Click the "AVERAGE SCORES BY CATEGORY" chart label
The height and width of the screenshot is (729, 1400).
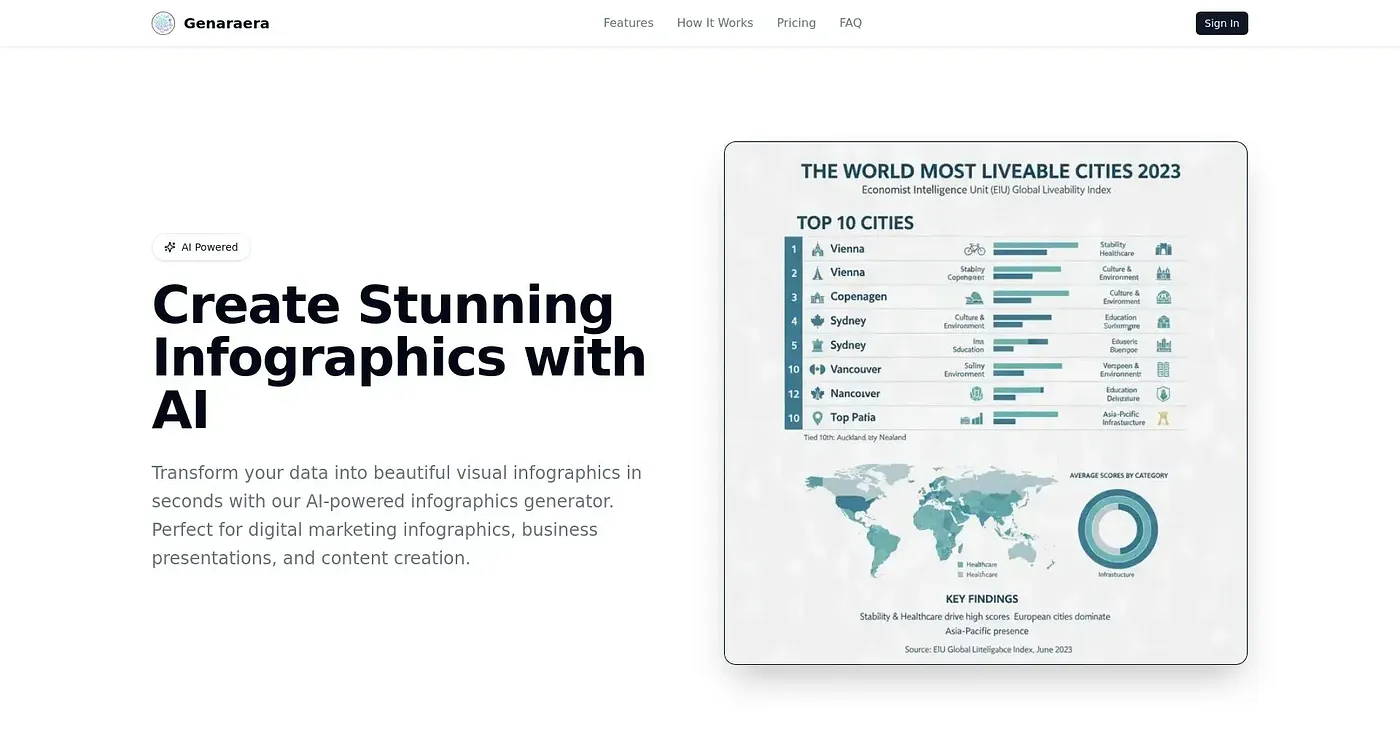click(1118, 475)
